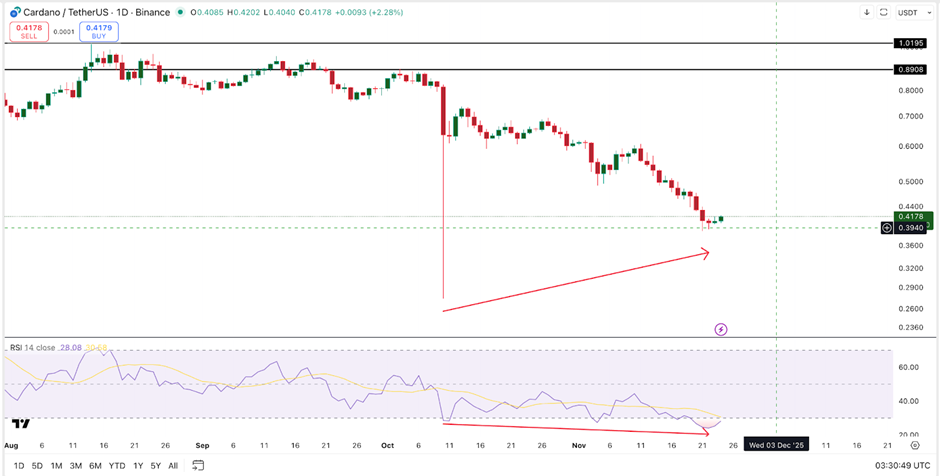
Task: Click the open value O0.4085
Action: point(207,13)
